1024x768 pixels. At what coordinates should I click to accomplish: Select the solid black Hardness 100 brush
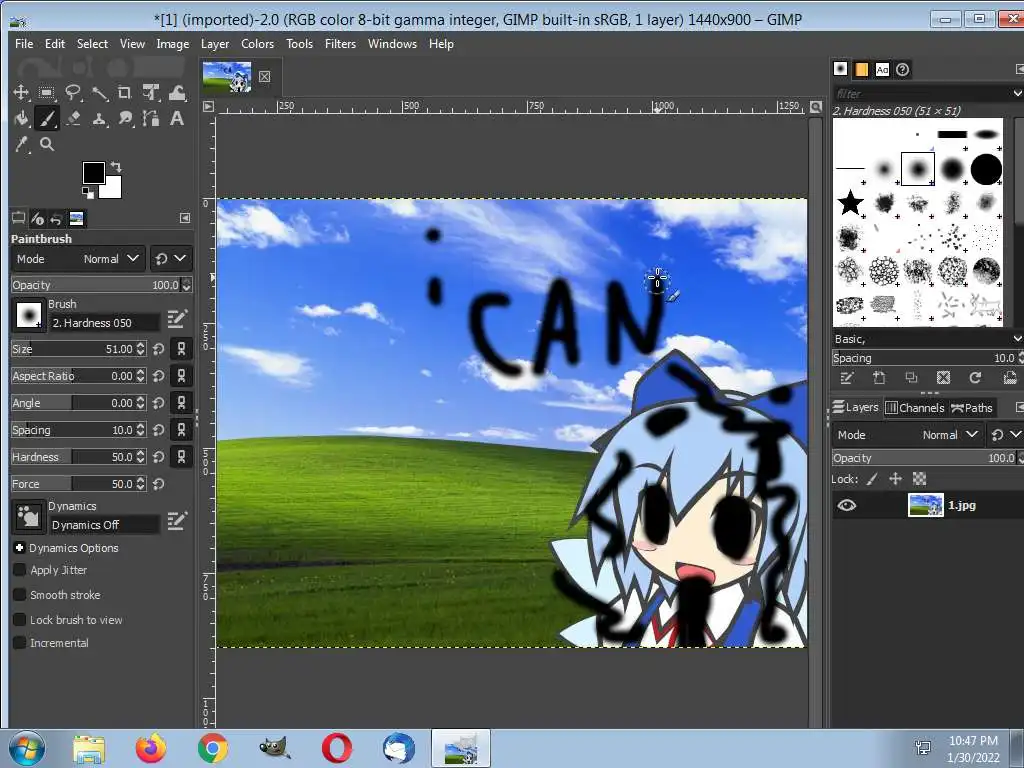point(985,169)
